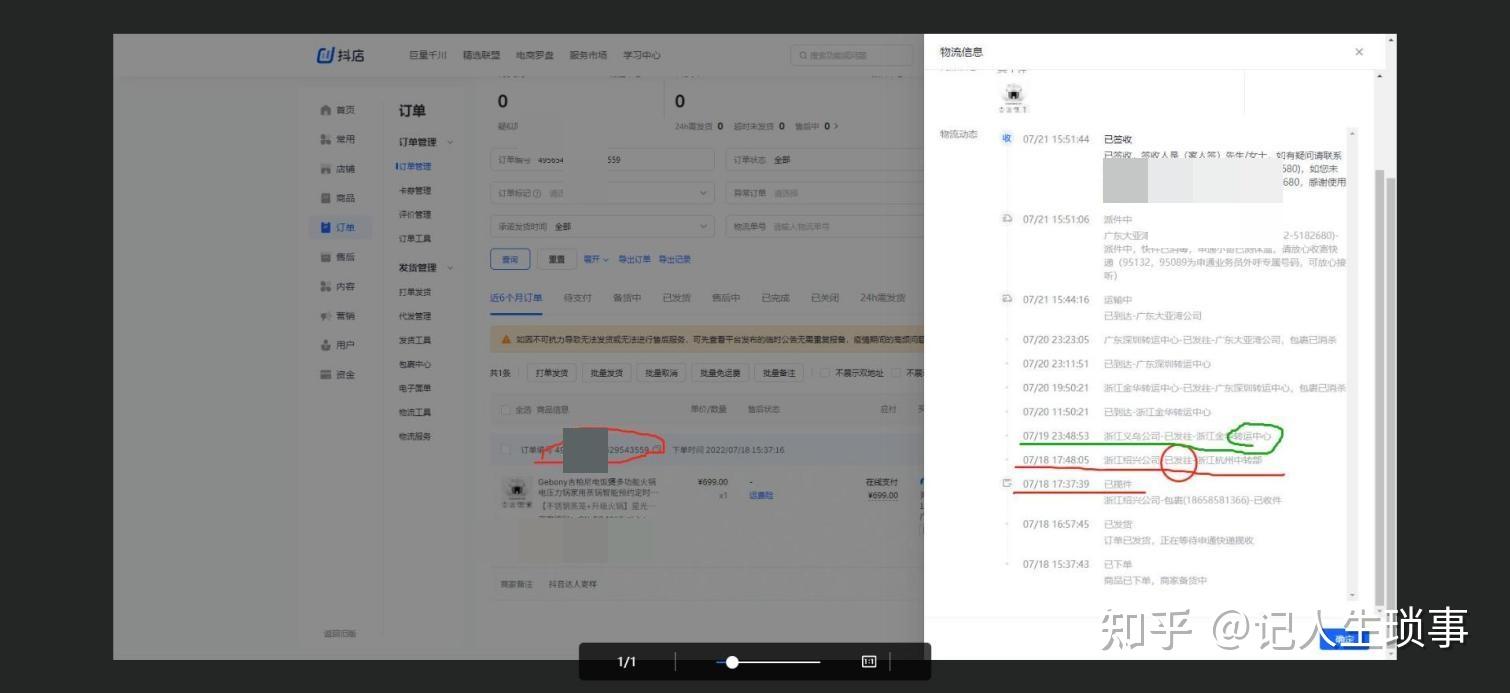Open the 订单标记 dropdown

[x=602, y=193]
